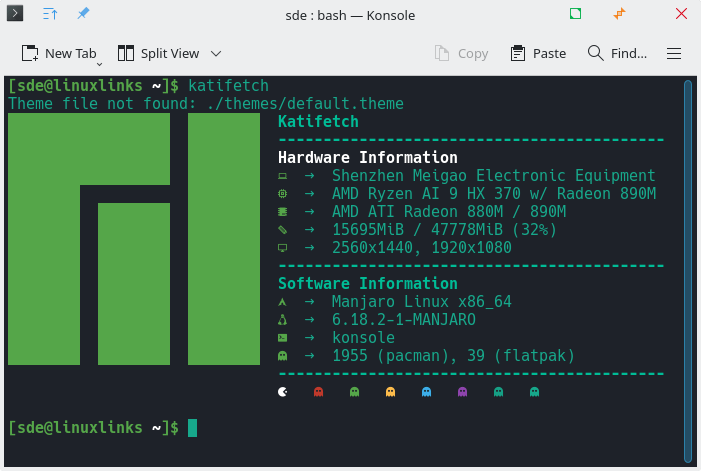Expand the Split View dropdown chevron

(216, 53)
